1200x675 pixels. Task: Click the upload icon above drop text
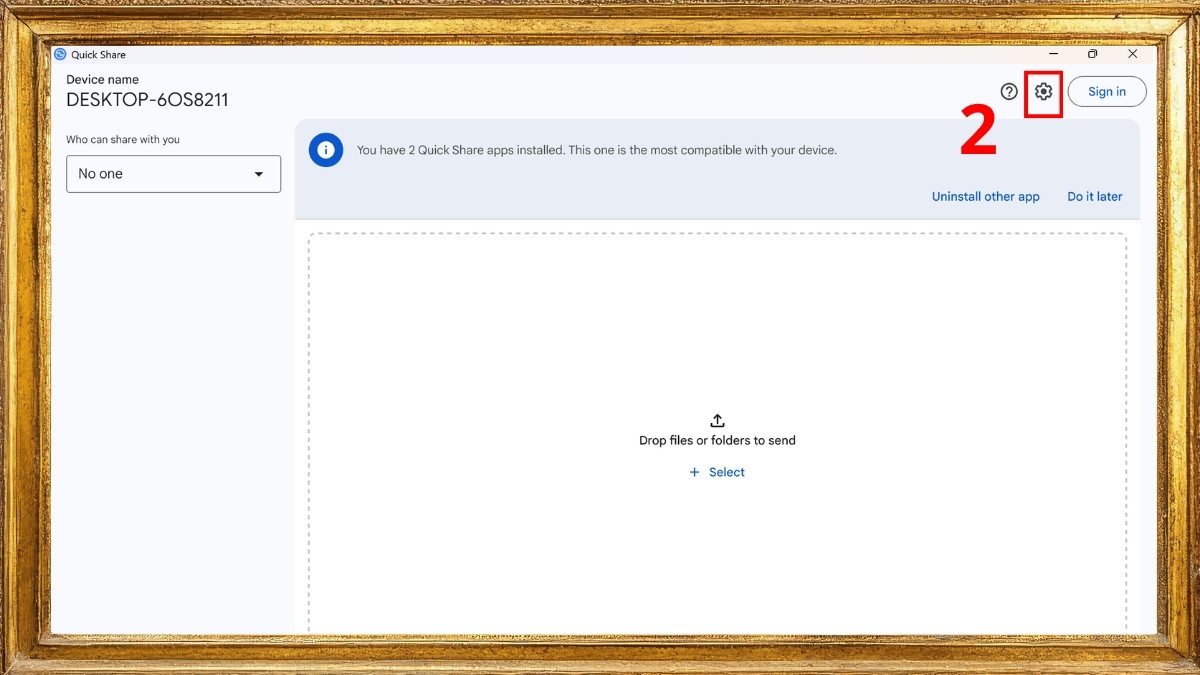point(717,421)
